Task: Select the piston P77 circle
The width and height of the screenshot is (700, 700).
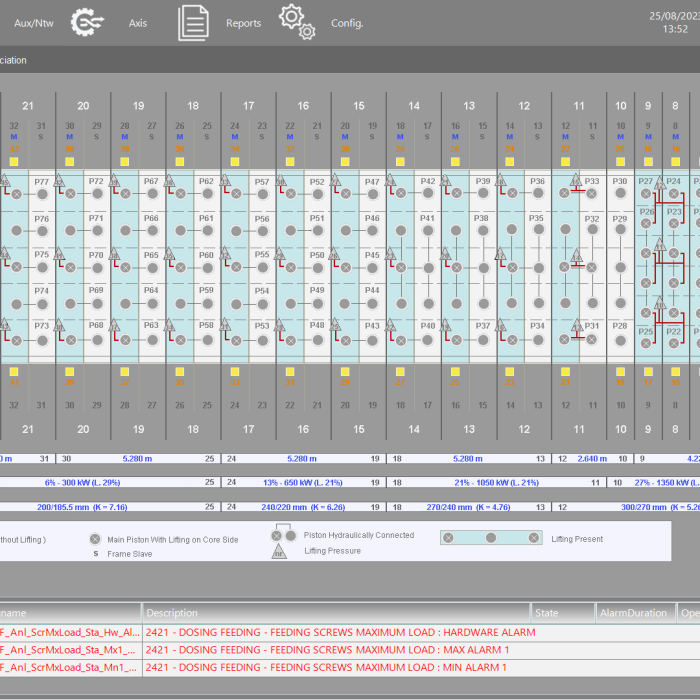Action: point(42,194)
